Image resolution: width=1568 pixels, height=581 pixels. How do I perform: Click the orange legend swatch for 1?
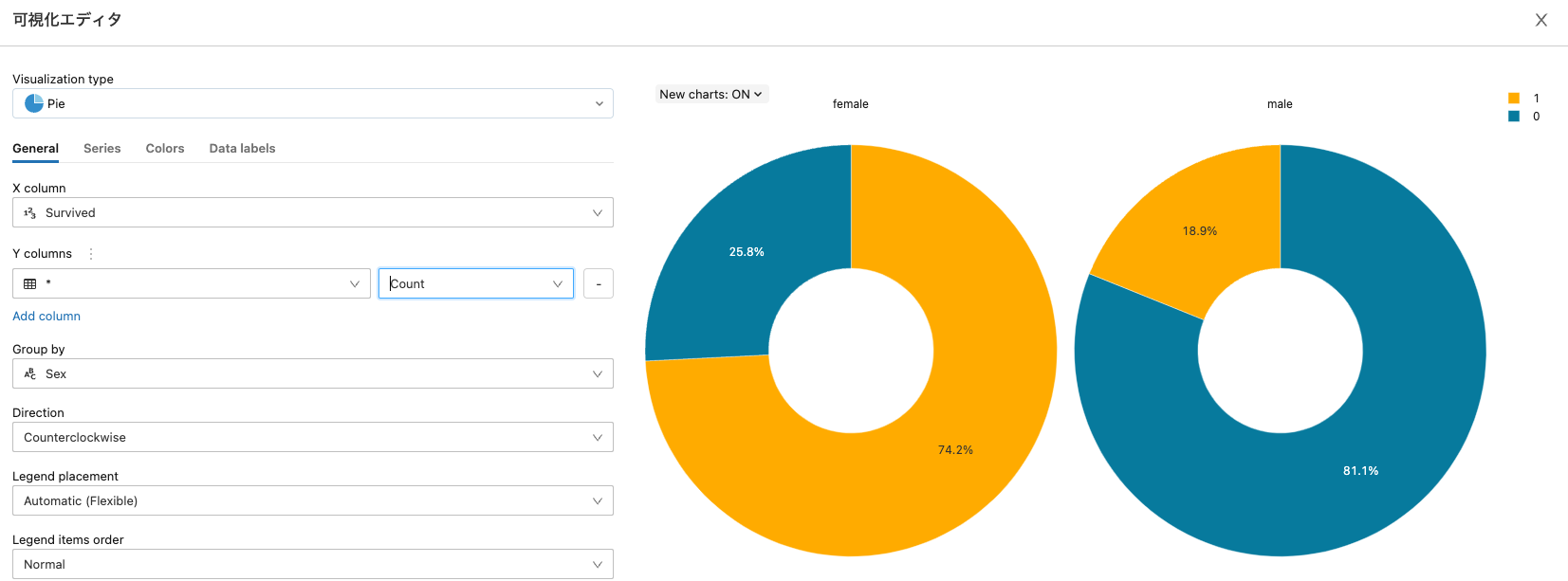1514,99
